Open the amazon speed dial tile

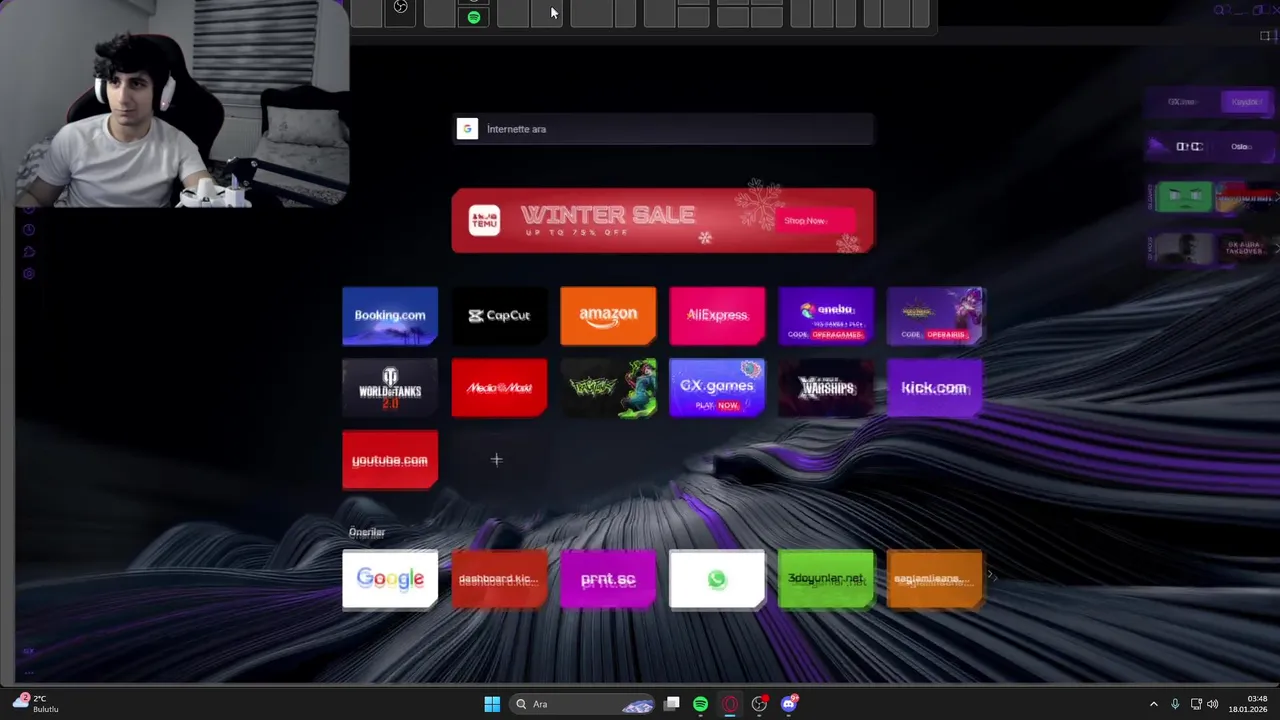(x=608, y=316)
